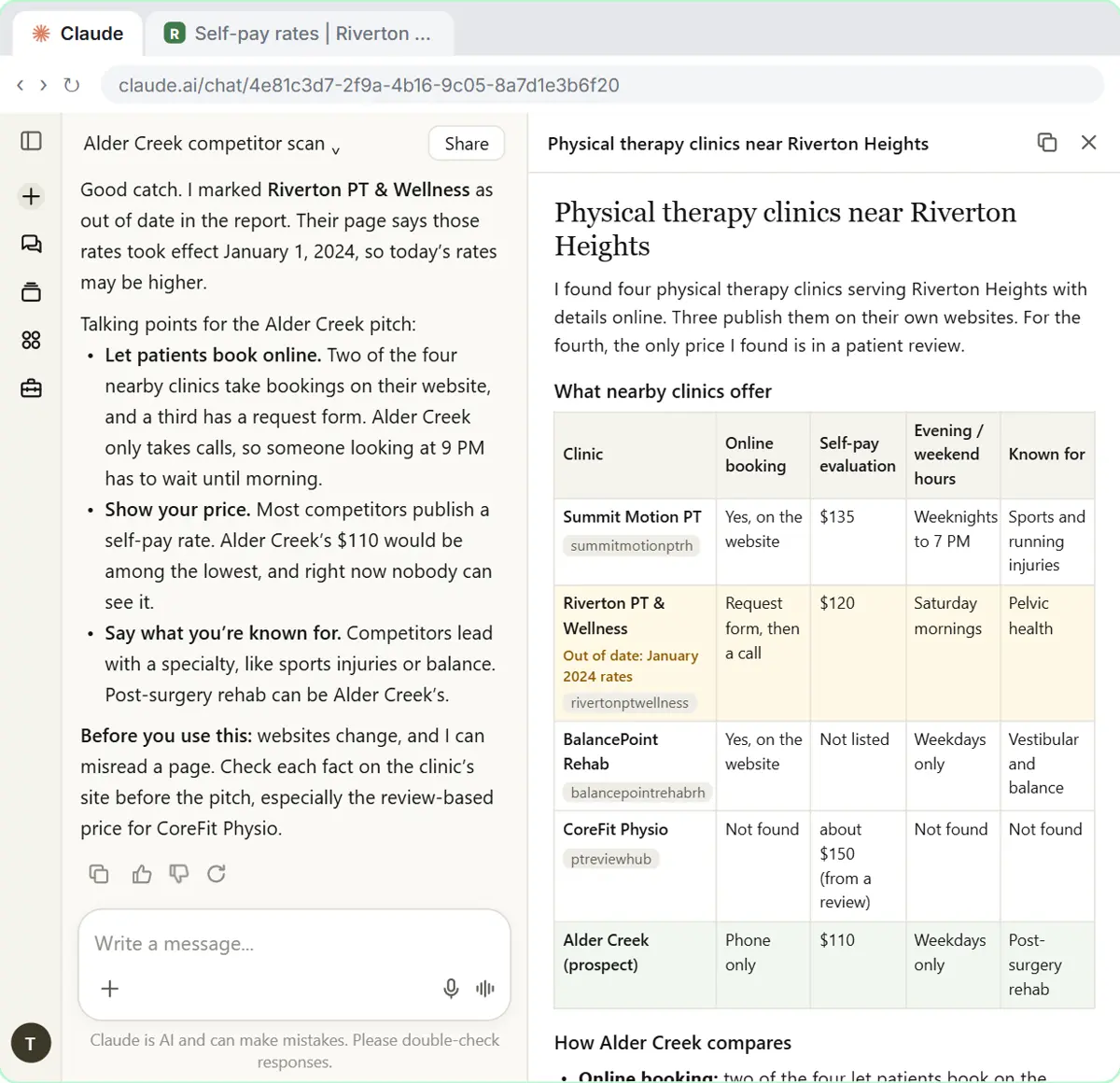Click the Sports and running injuries cell
This screenshot has height=1083, width=1120.
(1046, 541)
